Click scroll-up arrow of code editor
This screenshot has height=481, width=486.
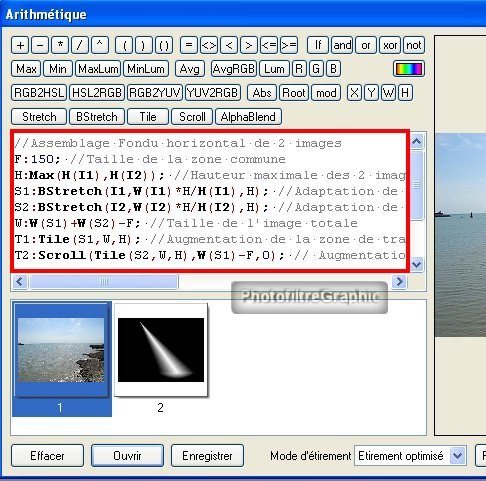tap(416, 142)
